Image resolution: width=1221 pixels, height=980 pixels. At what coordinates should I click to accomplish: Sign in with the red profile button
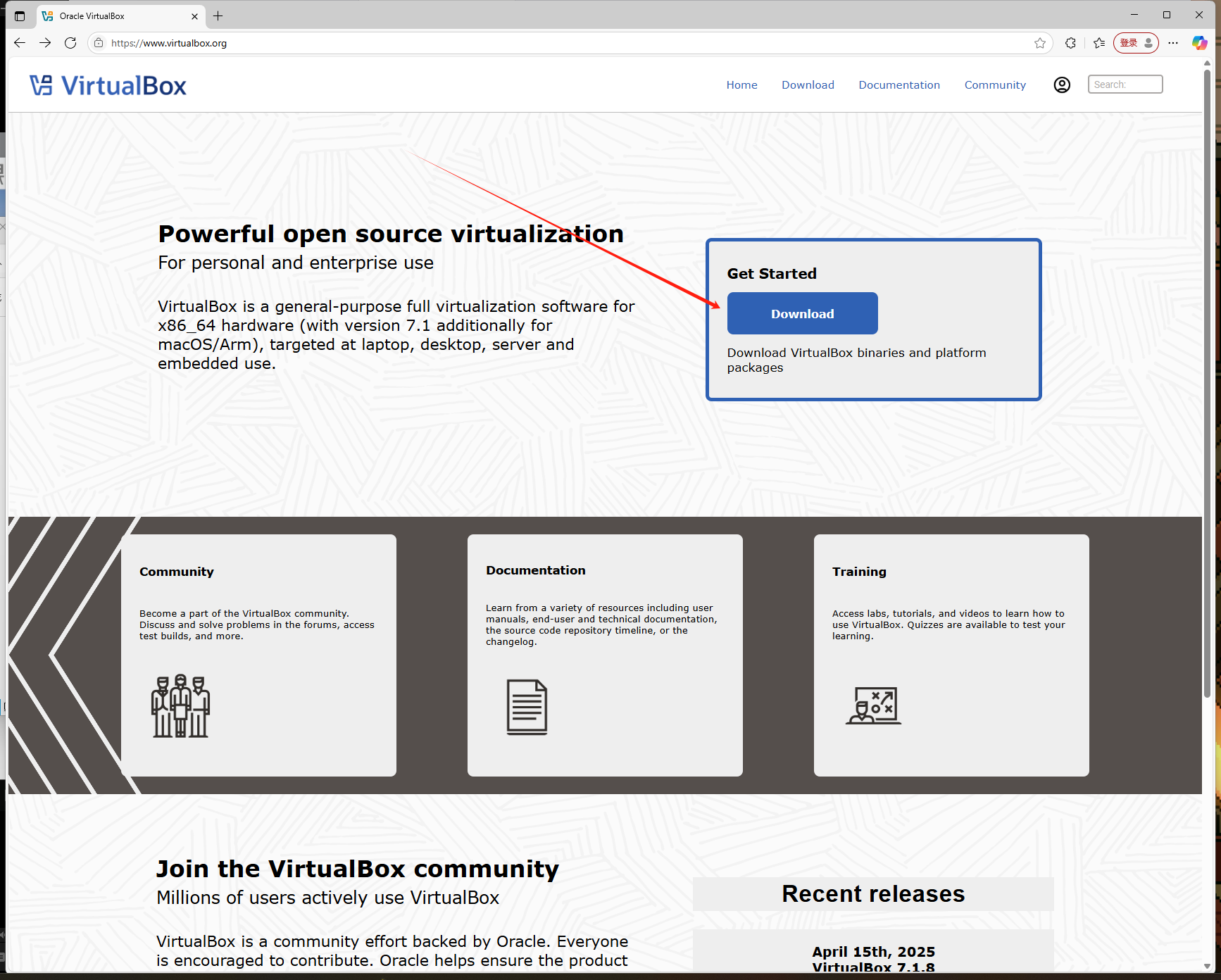click(x=1136, y=43)
